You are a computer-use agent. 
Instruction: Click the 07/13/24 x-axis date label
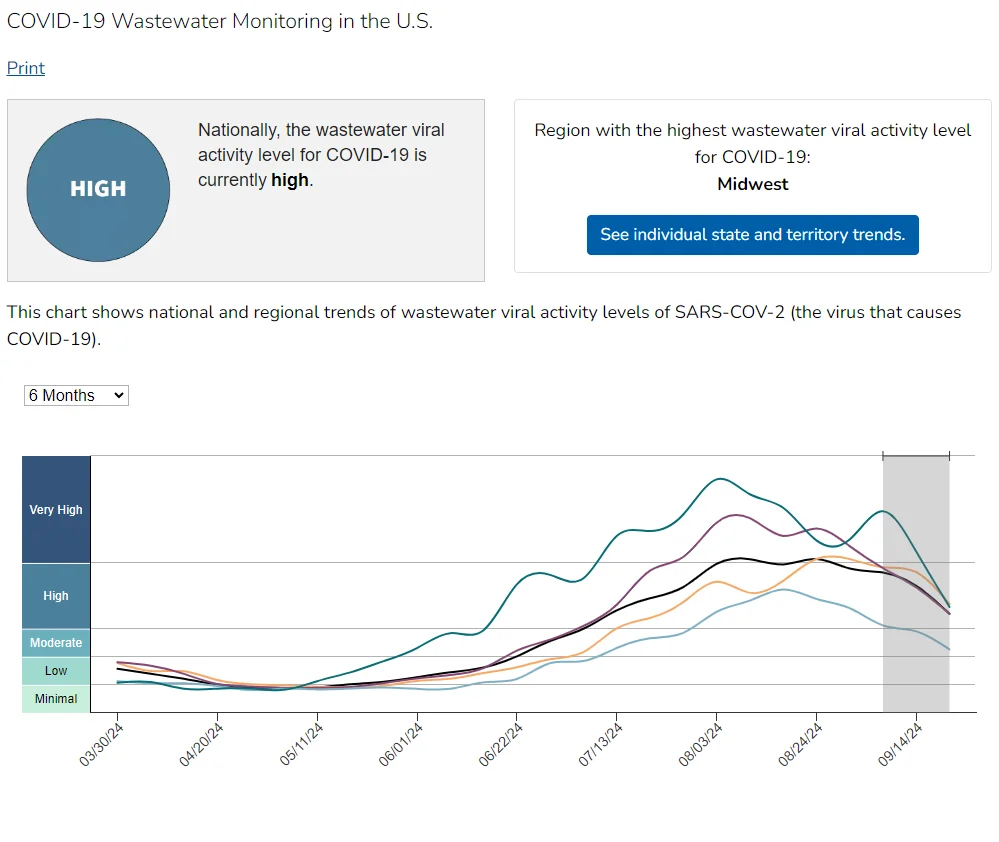tap(600, 745)
